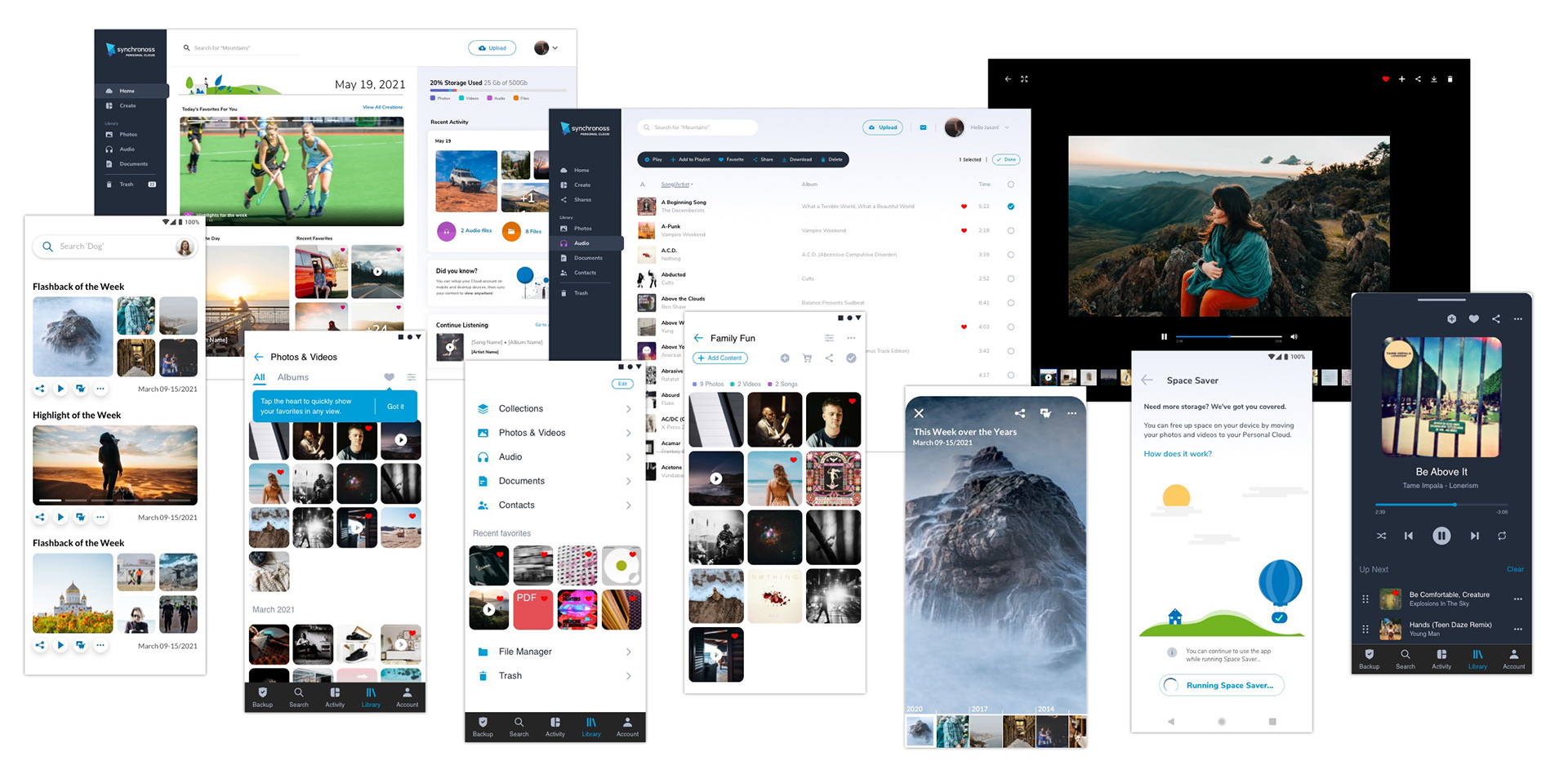Tap the share icon atop the music player
The width and height of the screenshot is (1568, 761).
1496,318
